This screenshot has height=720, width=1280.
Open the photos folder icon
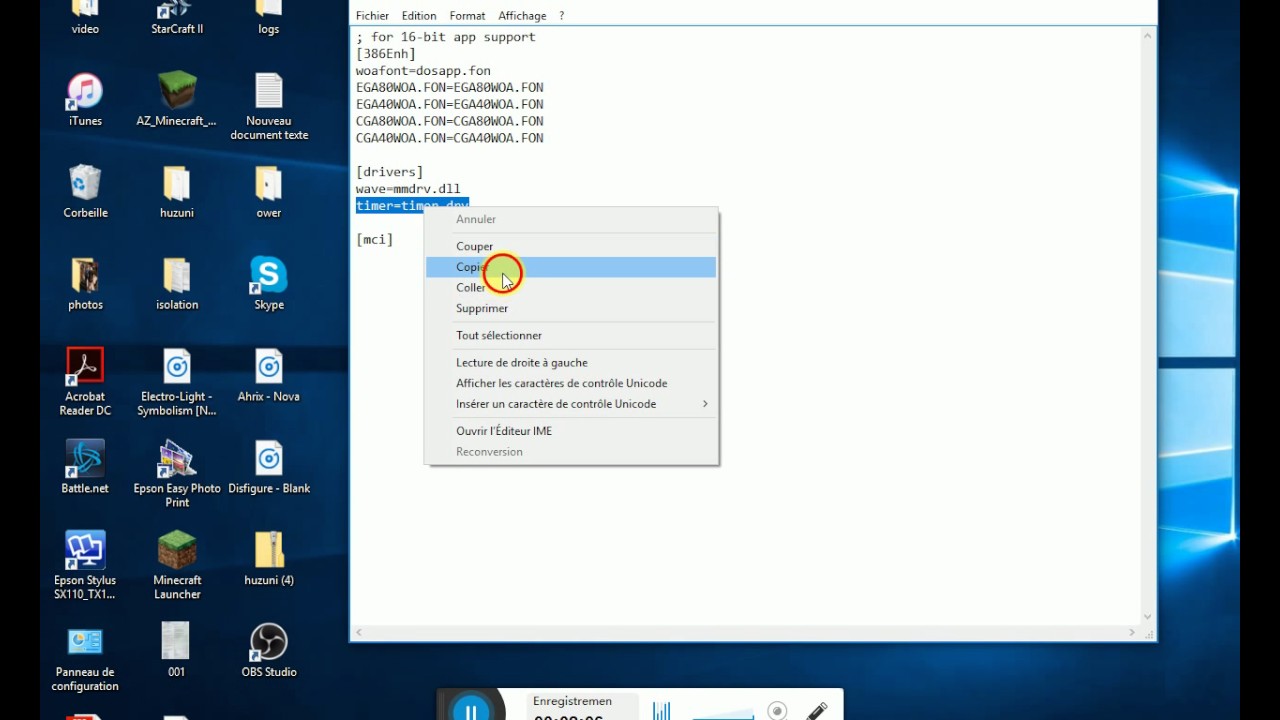point(85,283)
